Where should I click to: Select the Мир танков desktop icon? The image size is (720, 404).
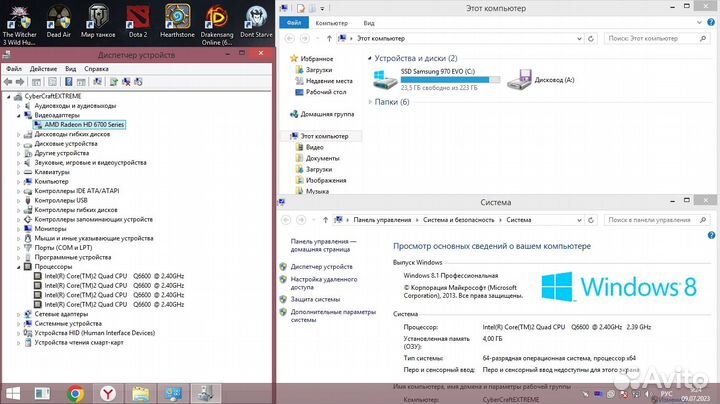pos(98,22)
